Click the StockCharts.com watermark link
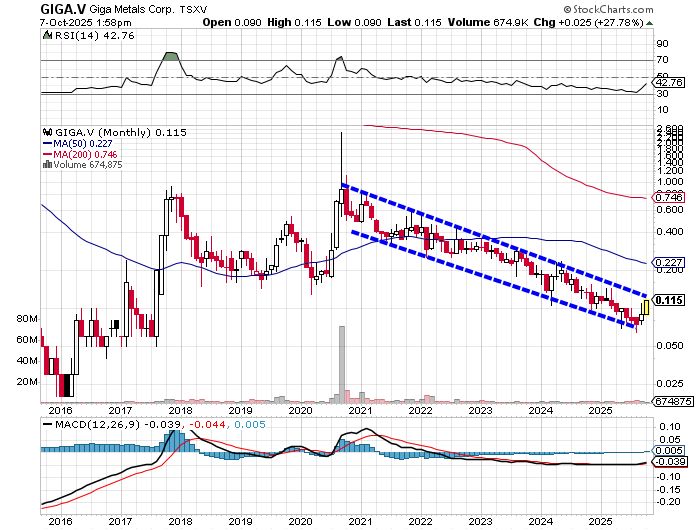700x530 pixels. click(x=608, y=9)
